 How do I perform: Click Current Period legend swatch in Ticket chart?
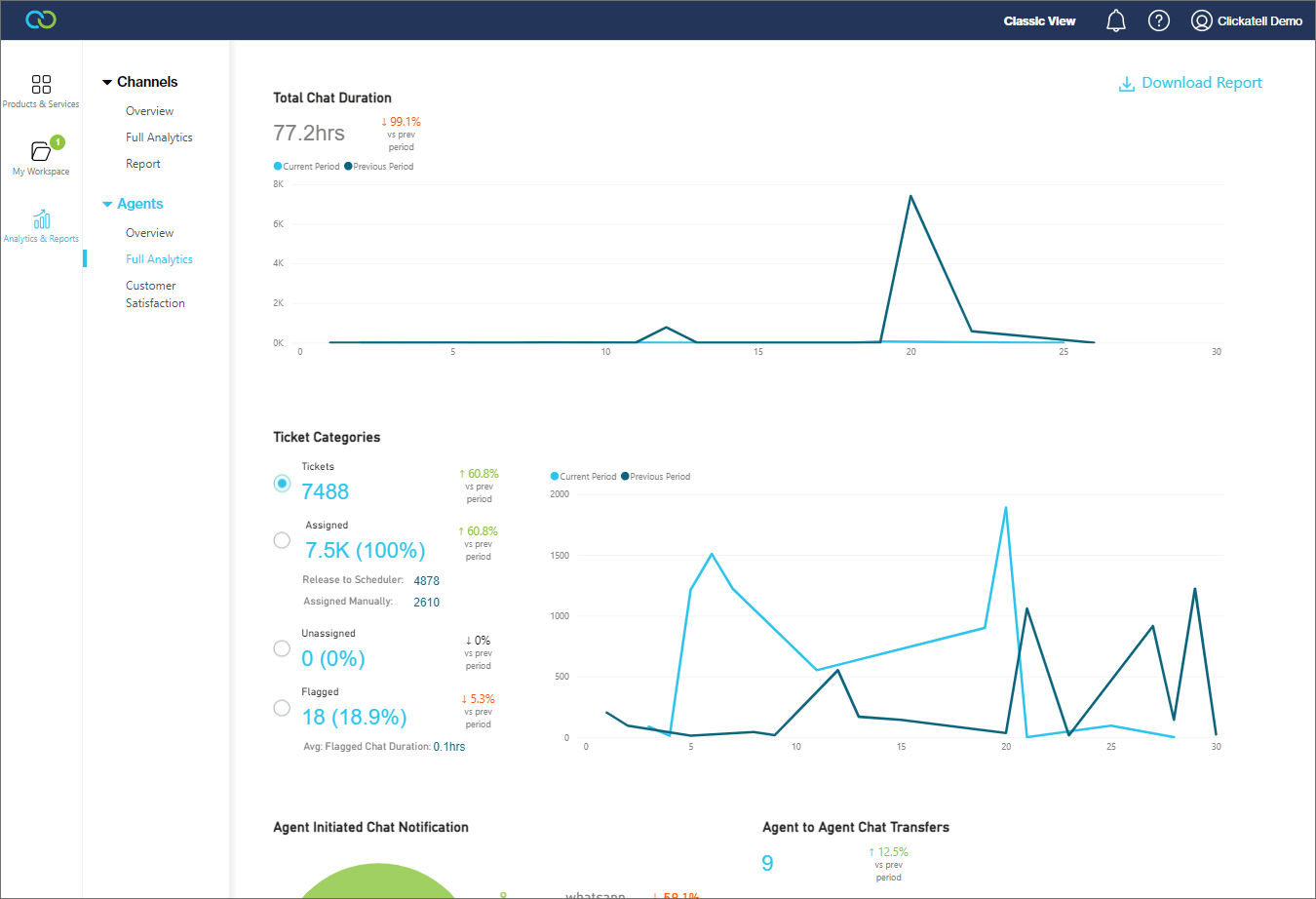tap(555, 477)
